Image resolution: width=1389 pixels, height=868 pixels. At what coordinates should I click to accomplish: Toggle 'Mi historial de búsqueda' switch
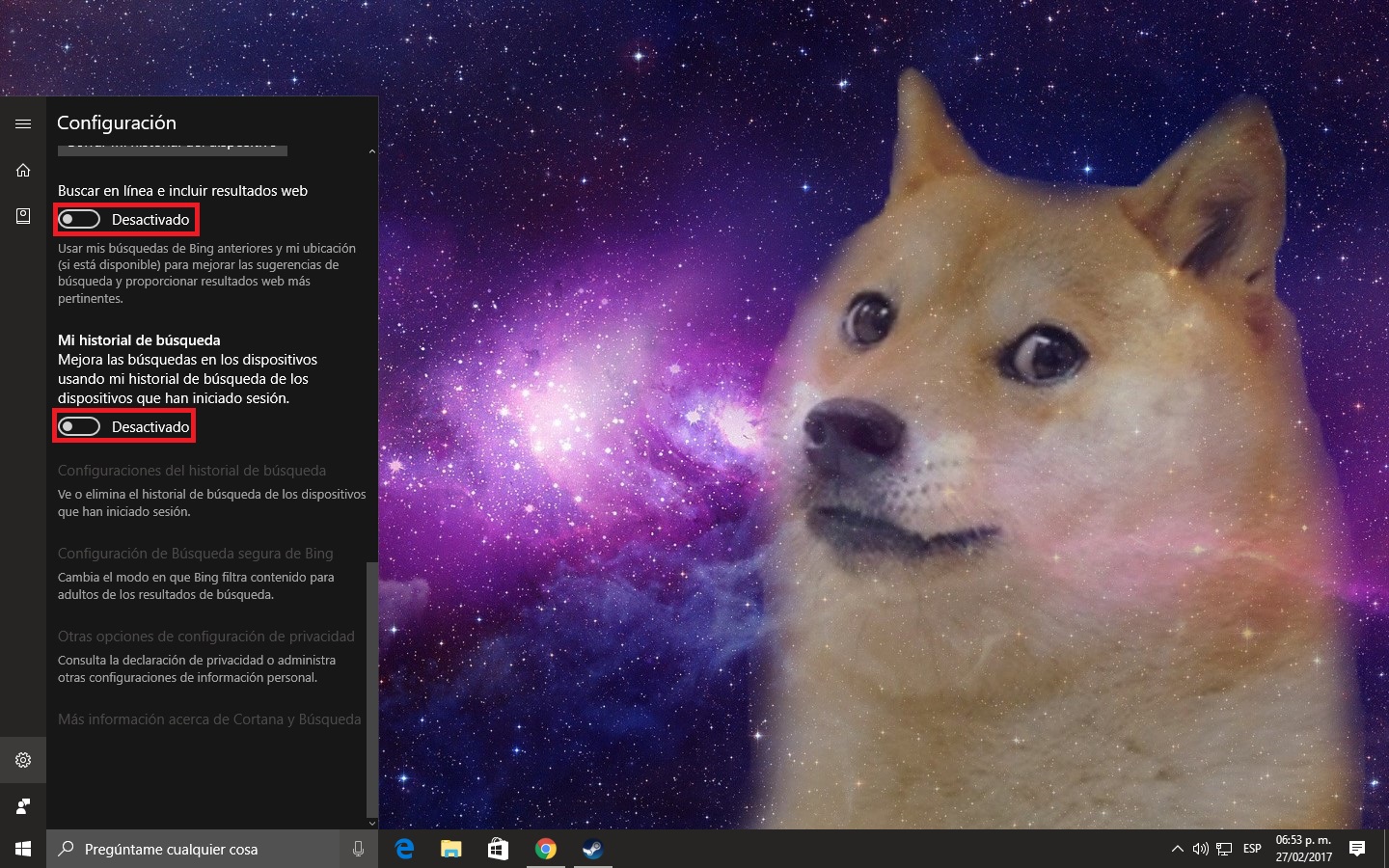pos(79,426)
